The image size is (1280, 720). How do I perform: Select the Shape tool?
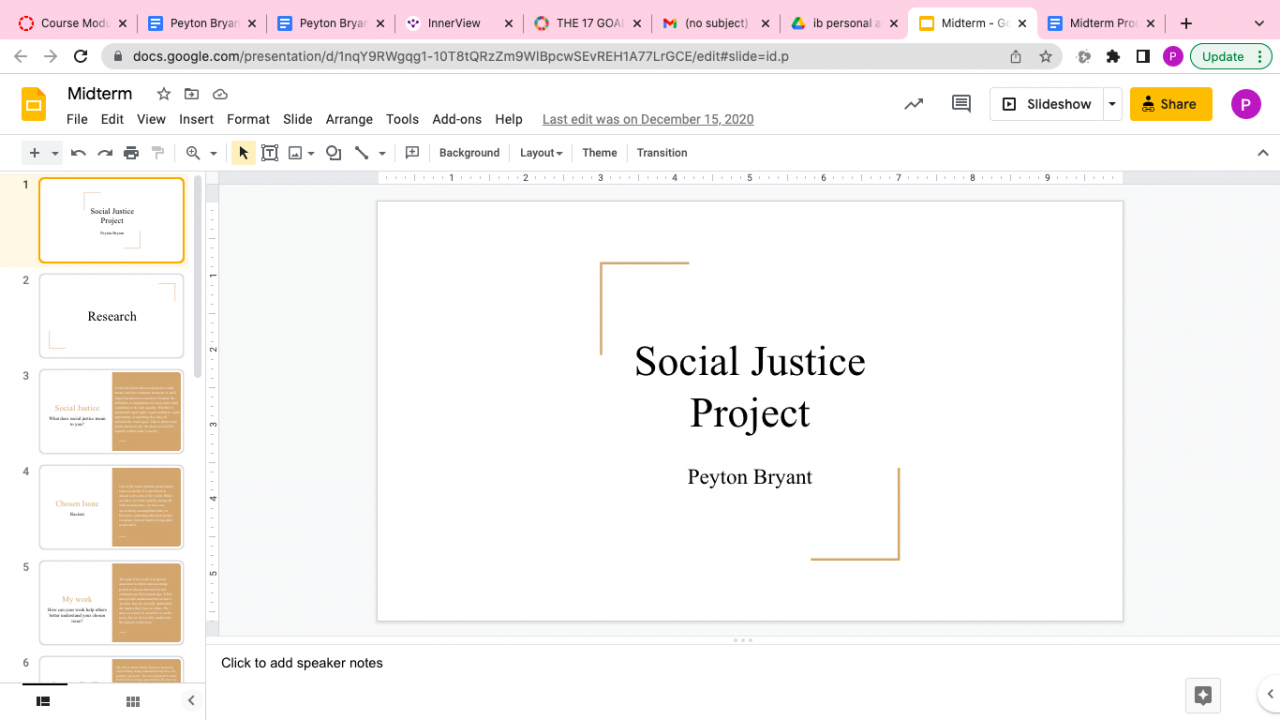click(334, 153)
